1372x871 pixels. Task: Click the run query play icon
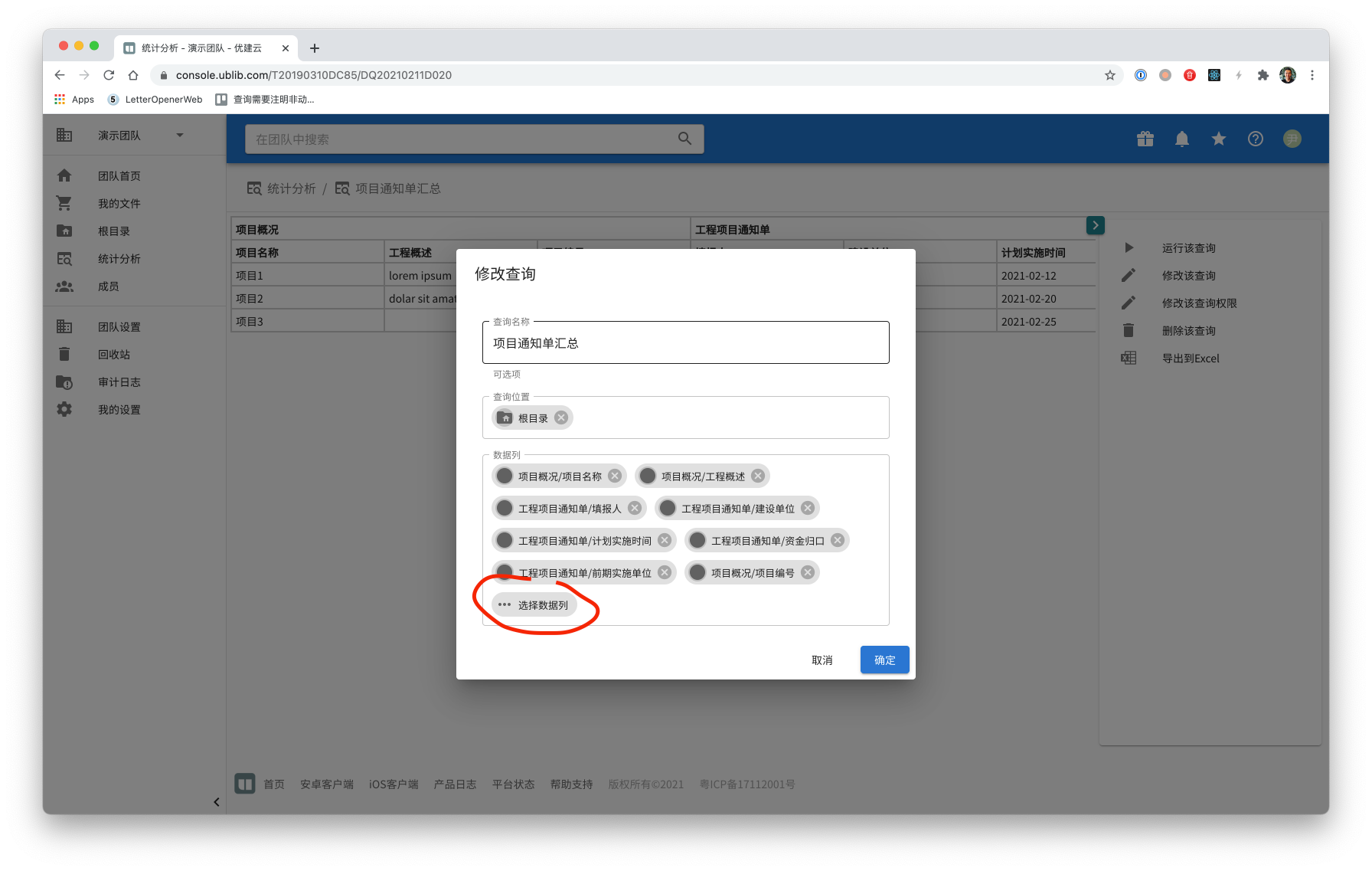coord(1129,248)
